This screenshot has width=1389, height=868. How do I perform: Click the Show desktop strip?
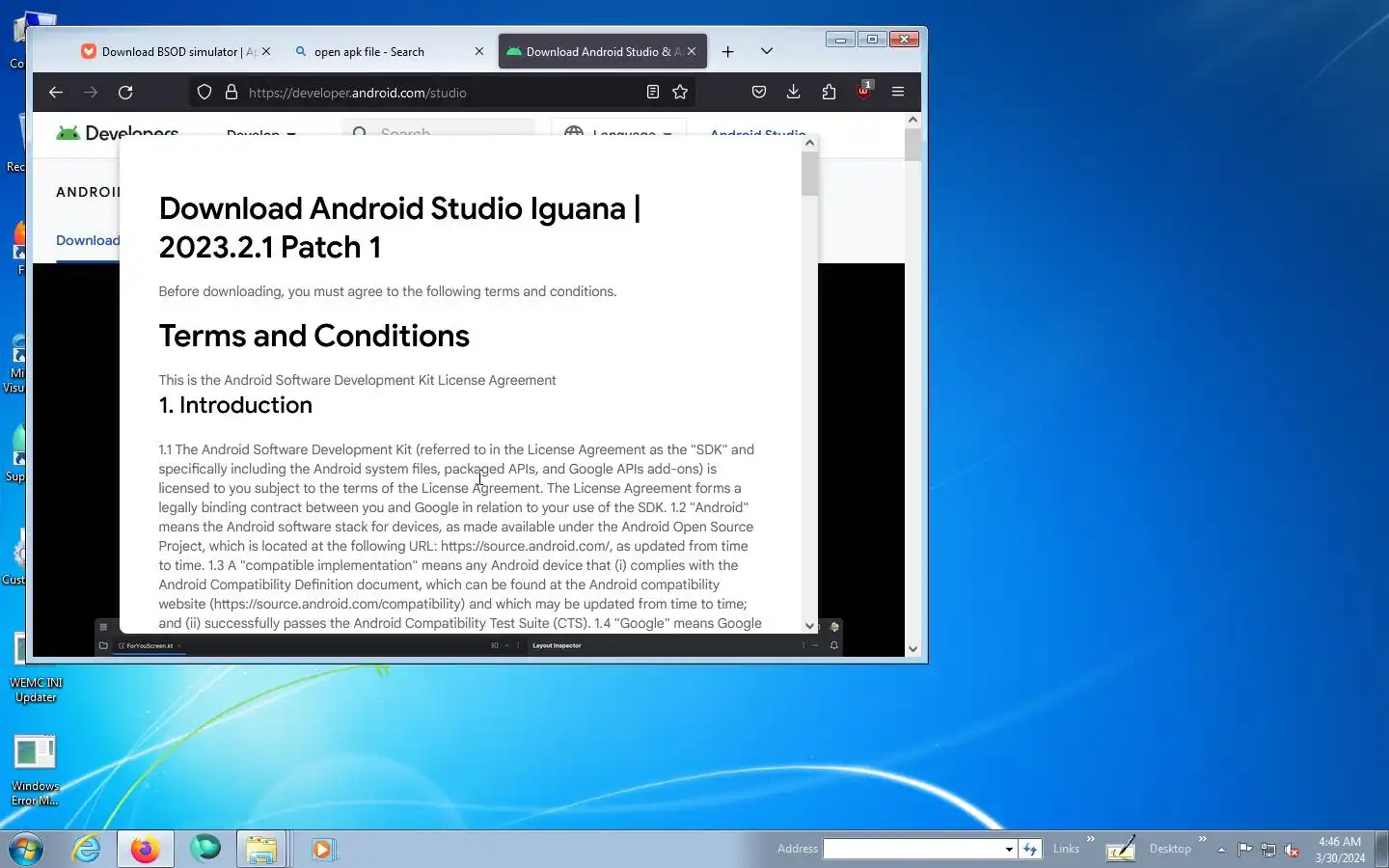1381,850
